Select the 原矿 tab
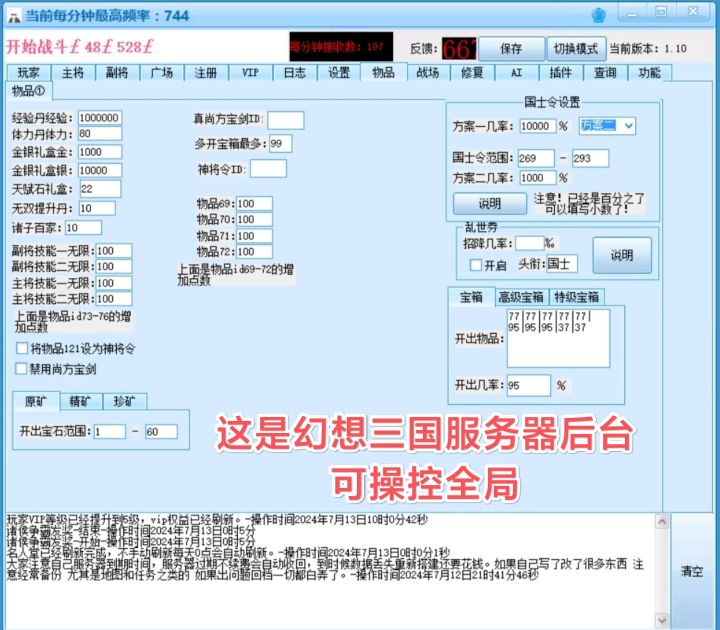Viewport: 720px width, 630px height. (x=36, y=401)
